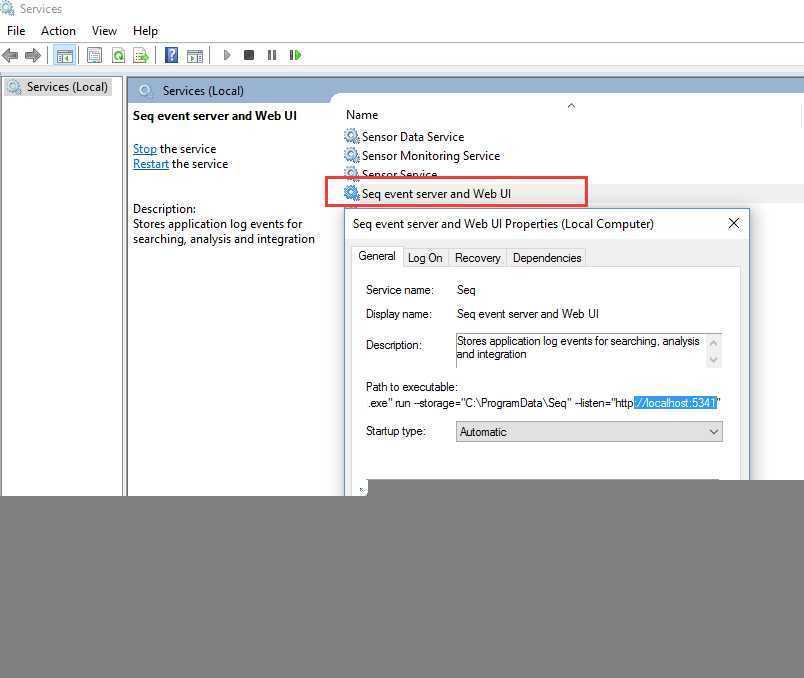
Task: Click the Path to executable text
Action: coord(544,403)
